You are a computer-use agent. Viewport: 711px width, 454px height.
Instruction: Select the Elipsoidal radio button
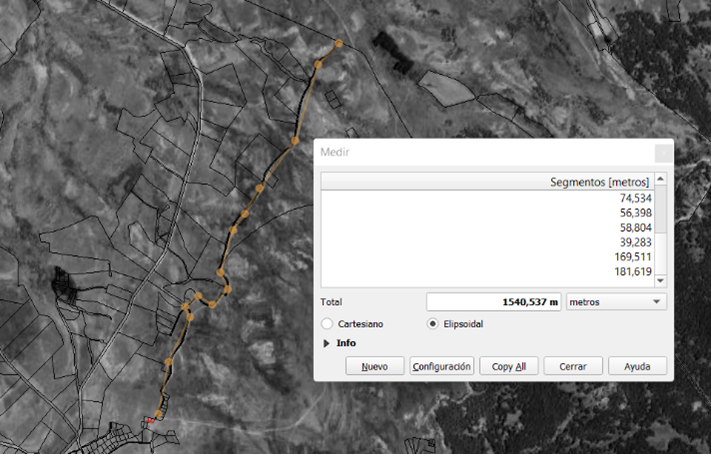(x=433, y=324)
